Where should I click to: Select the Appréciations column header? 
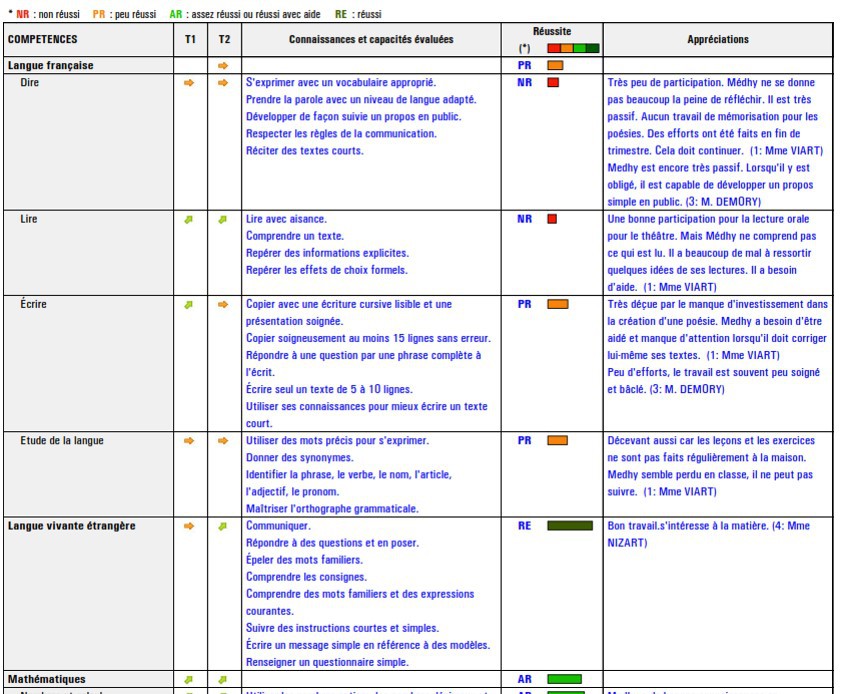point(718,39)
